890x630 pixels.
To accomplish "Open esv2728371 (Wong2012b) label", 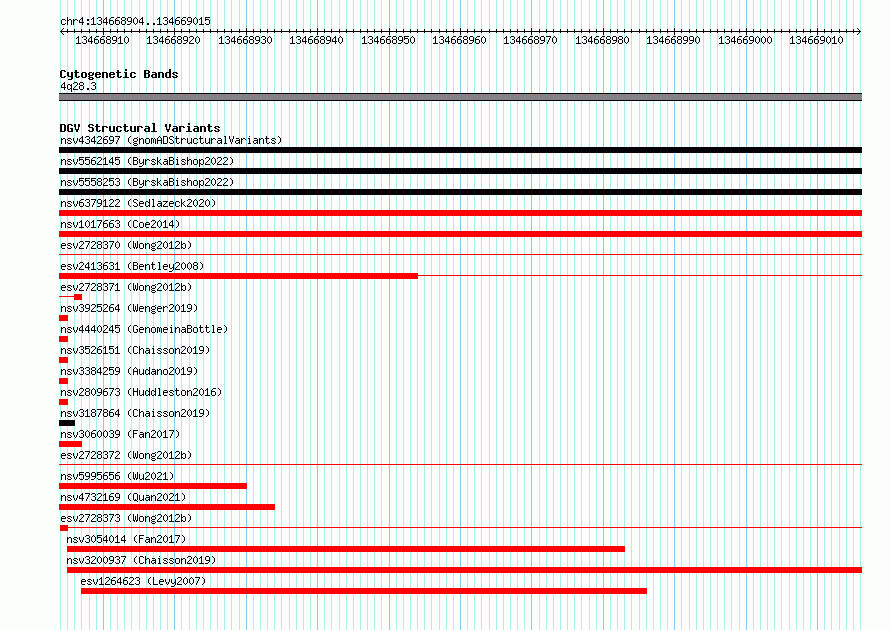I will coord(126,287).
